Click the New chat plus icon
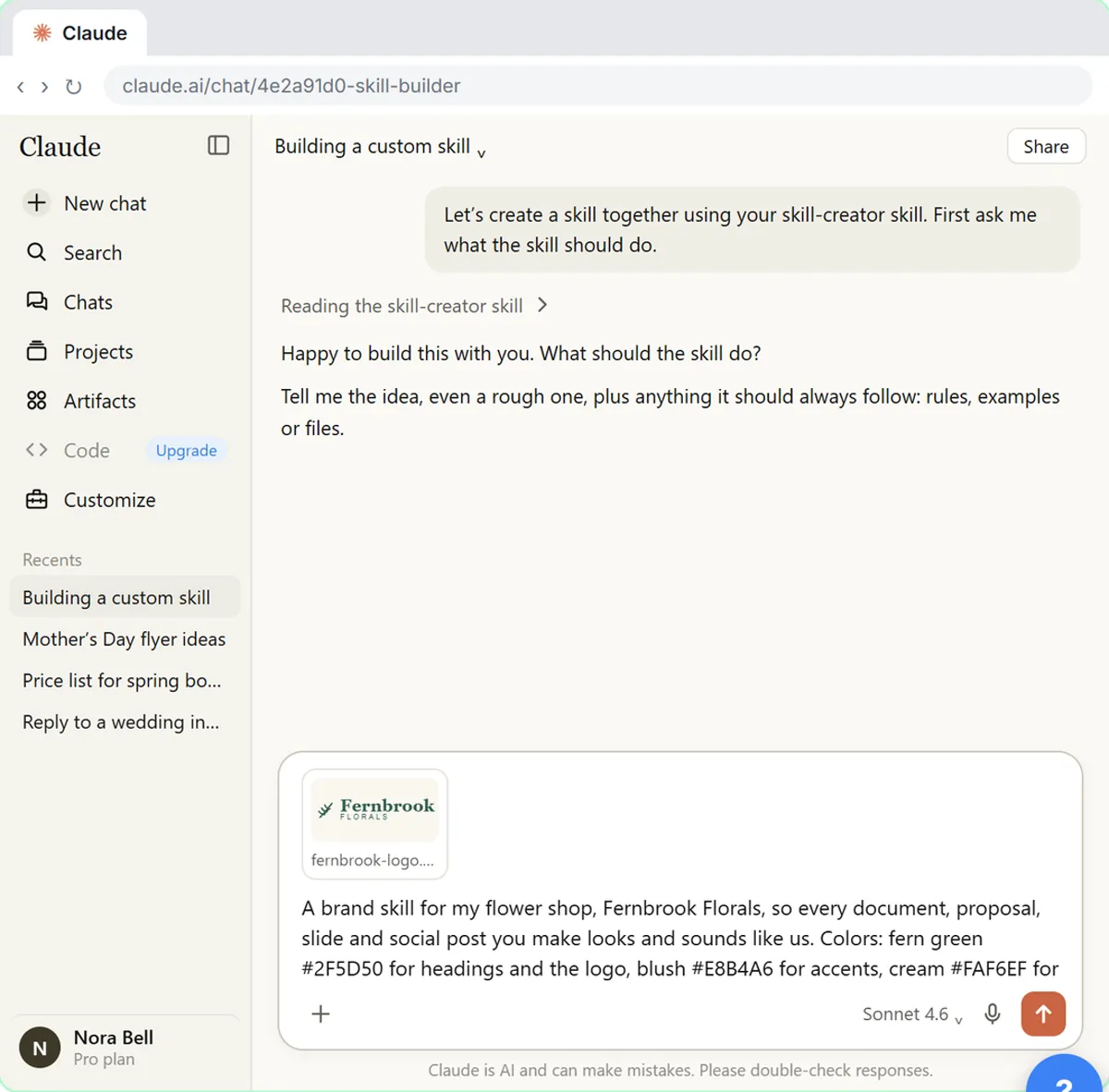The image size is (1109, 1092). (x=36, y=203)
